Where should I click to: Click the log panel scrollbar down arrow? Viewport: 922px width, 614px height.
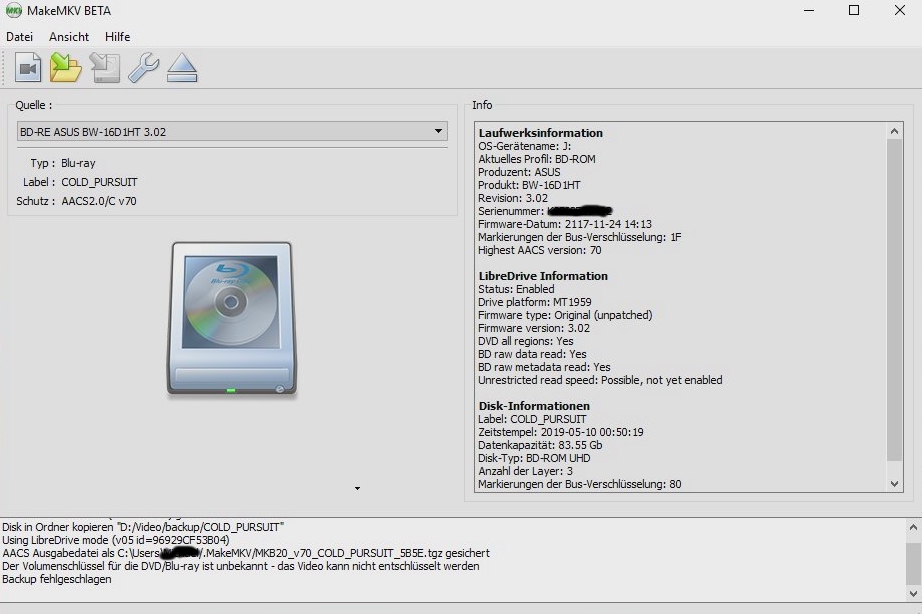[x=913, y=593]
